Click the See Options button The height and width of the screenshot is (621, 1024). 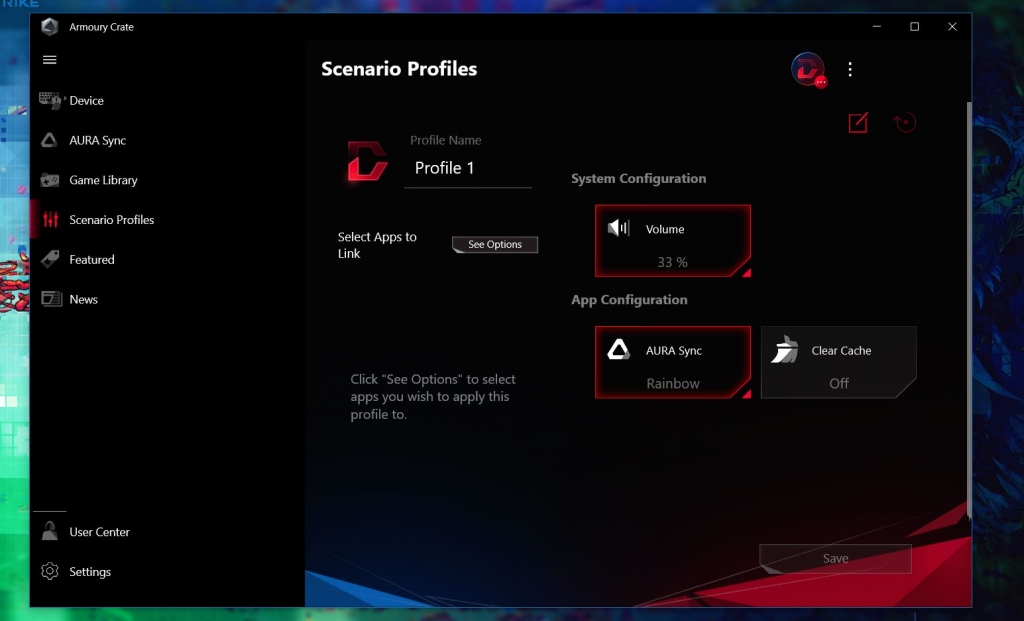tap(495, 245)
